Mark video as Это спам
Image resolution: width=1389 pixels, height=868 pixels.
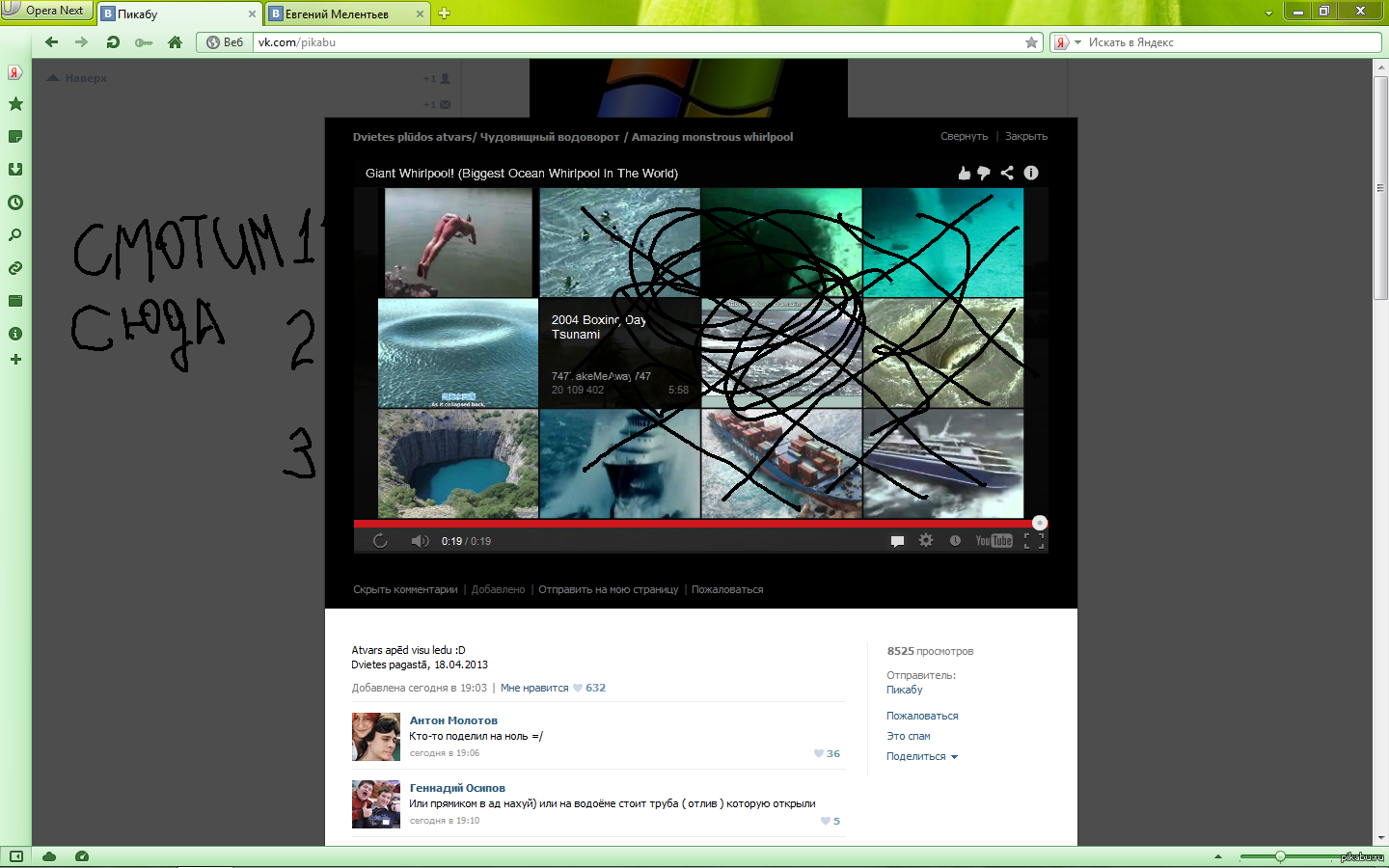coord(909,736)
